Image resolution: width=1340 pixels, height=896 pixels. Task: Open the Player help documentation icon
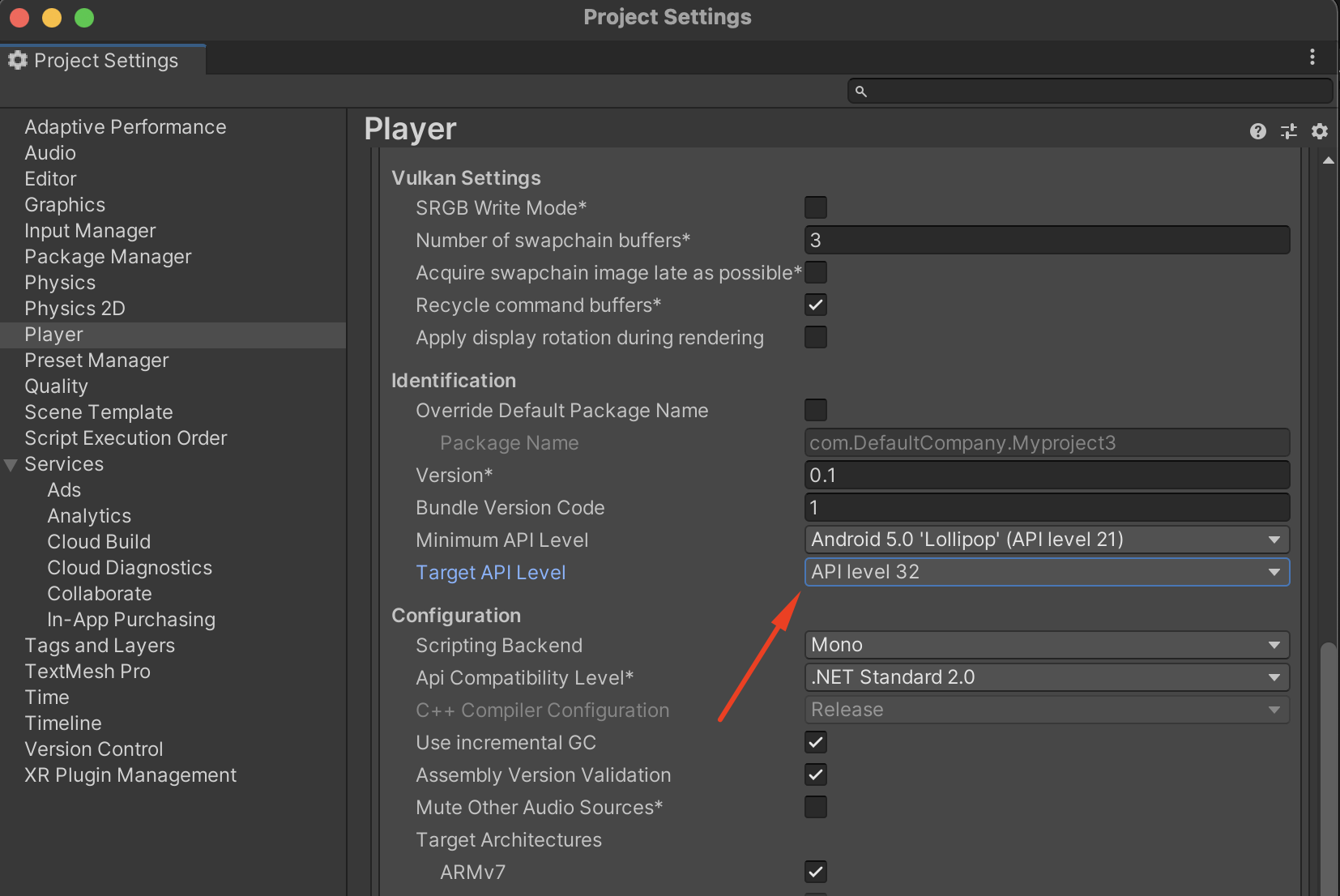click(1257, 131)
